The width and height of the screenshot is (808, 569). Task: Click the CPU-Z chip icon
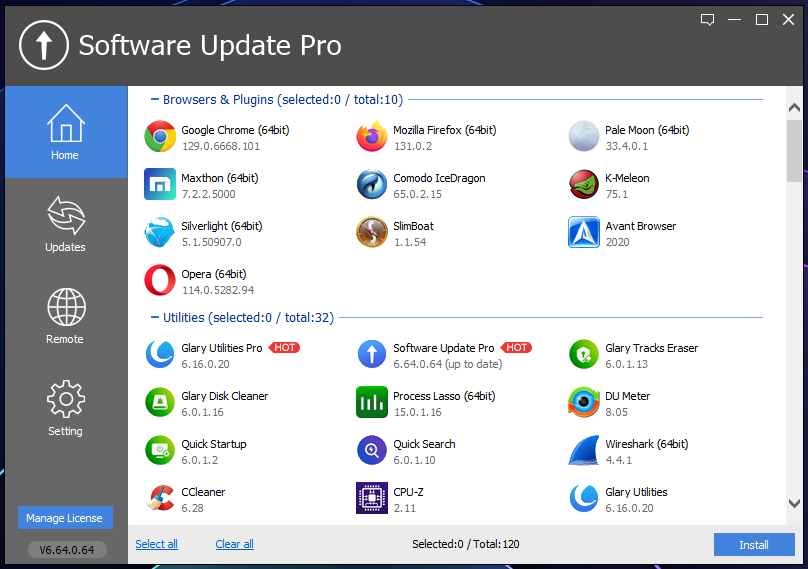coord(372,499)
